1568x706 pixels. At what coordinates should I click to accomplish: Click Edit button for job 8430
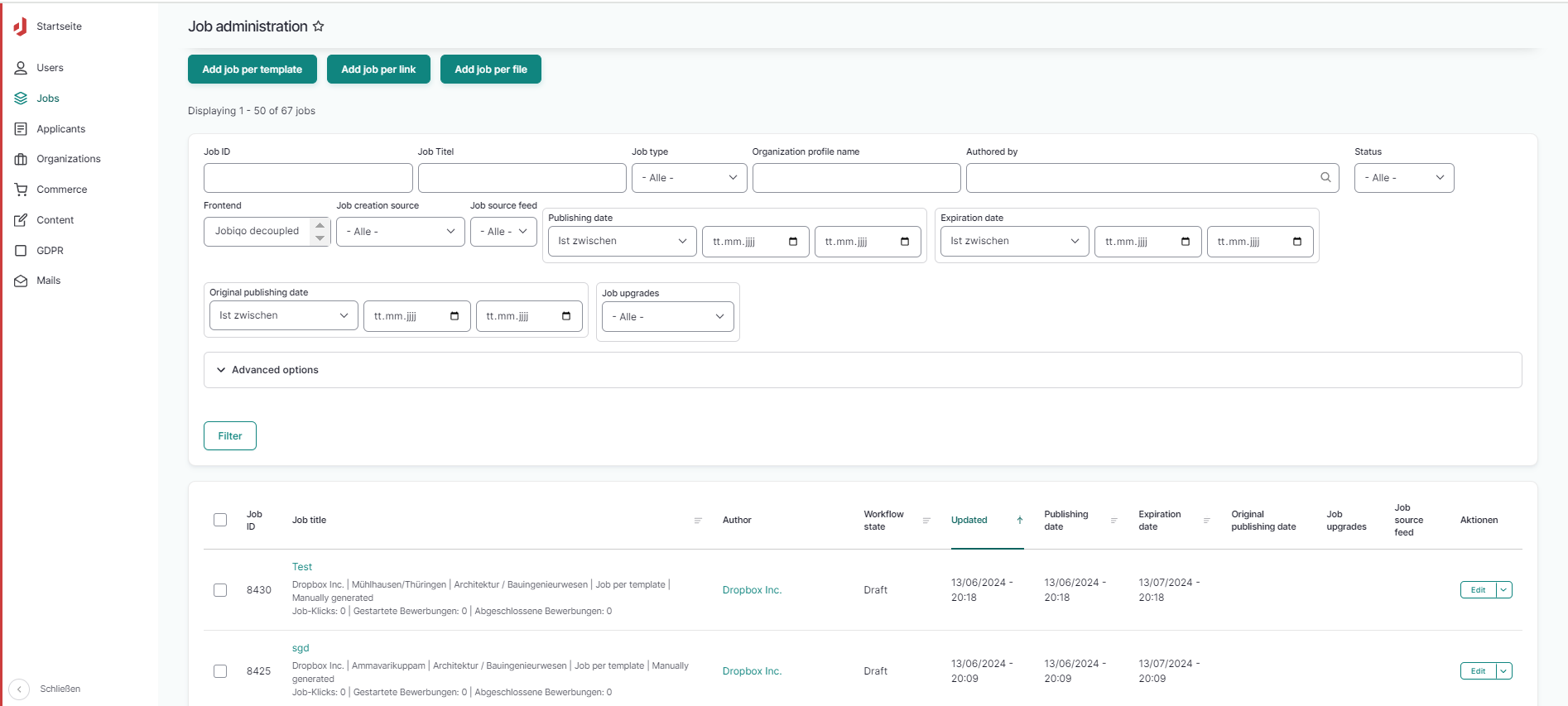point(1479,590)
